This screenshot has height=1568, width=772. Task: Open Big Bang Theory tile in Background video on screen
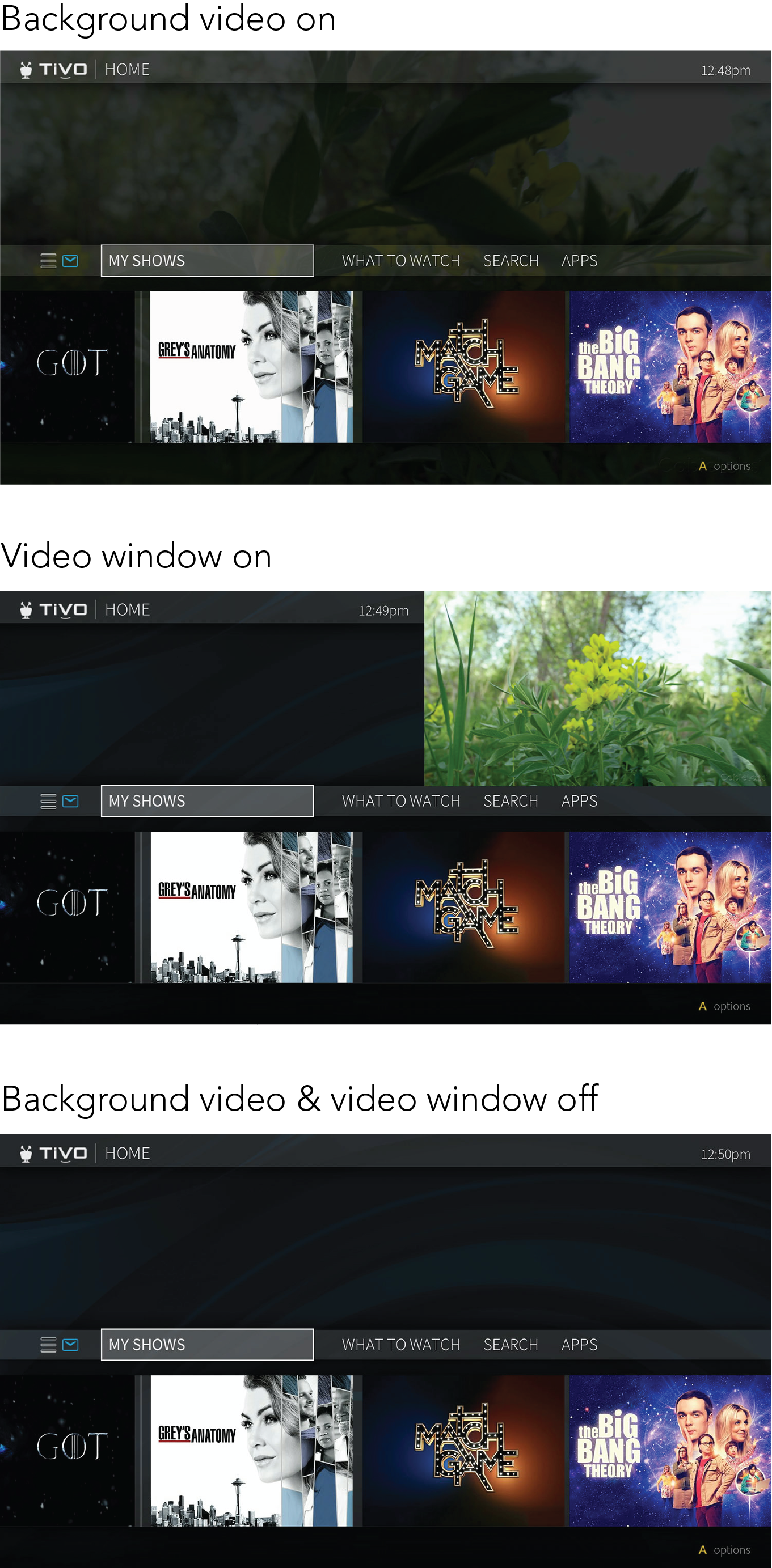point(671,366)
